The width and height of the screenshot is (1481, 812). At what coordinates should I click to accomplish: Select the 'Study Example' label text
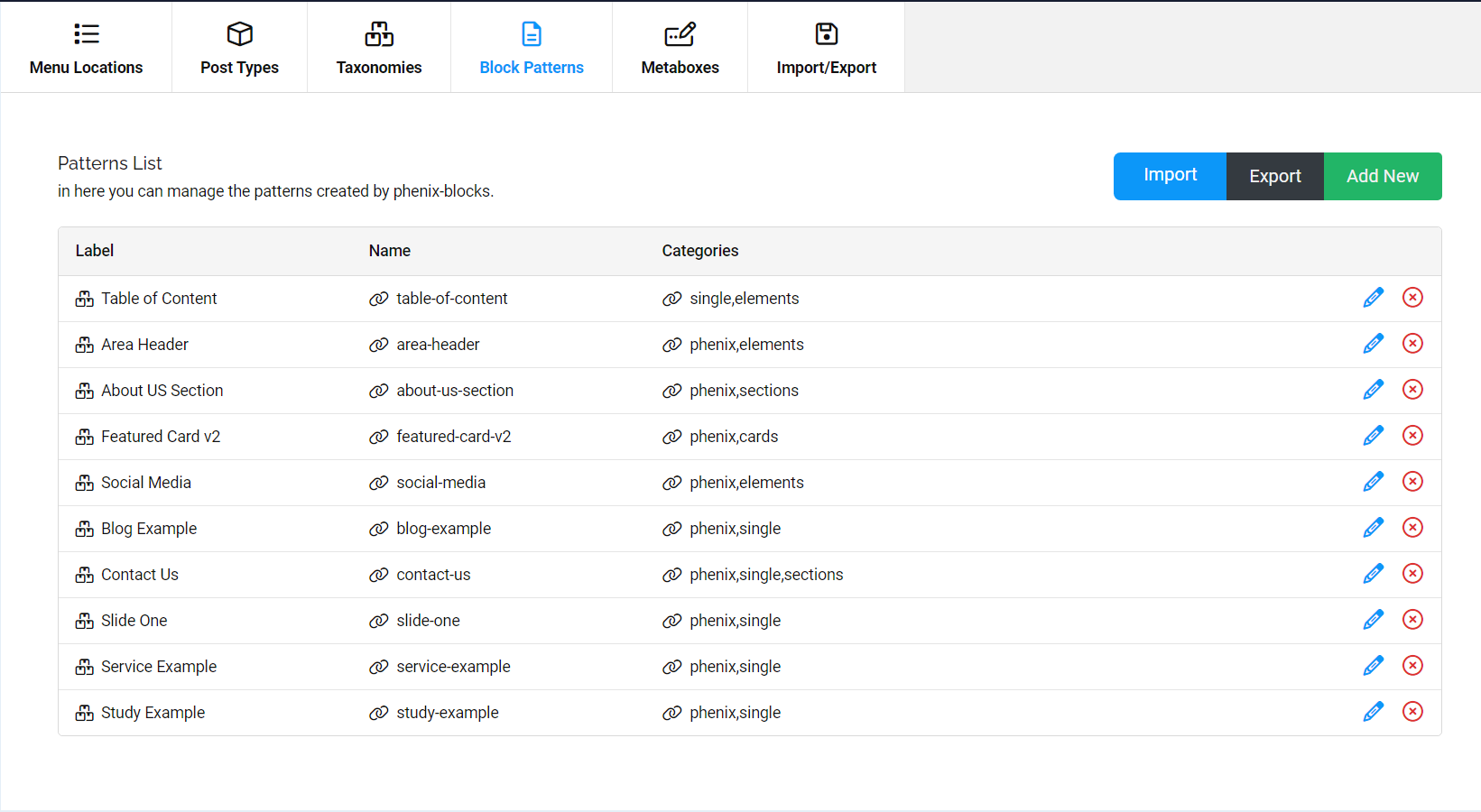click(x=153, y=713)
